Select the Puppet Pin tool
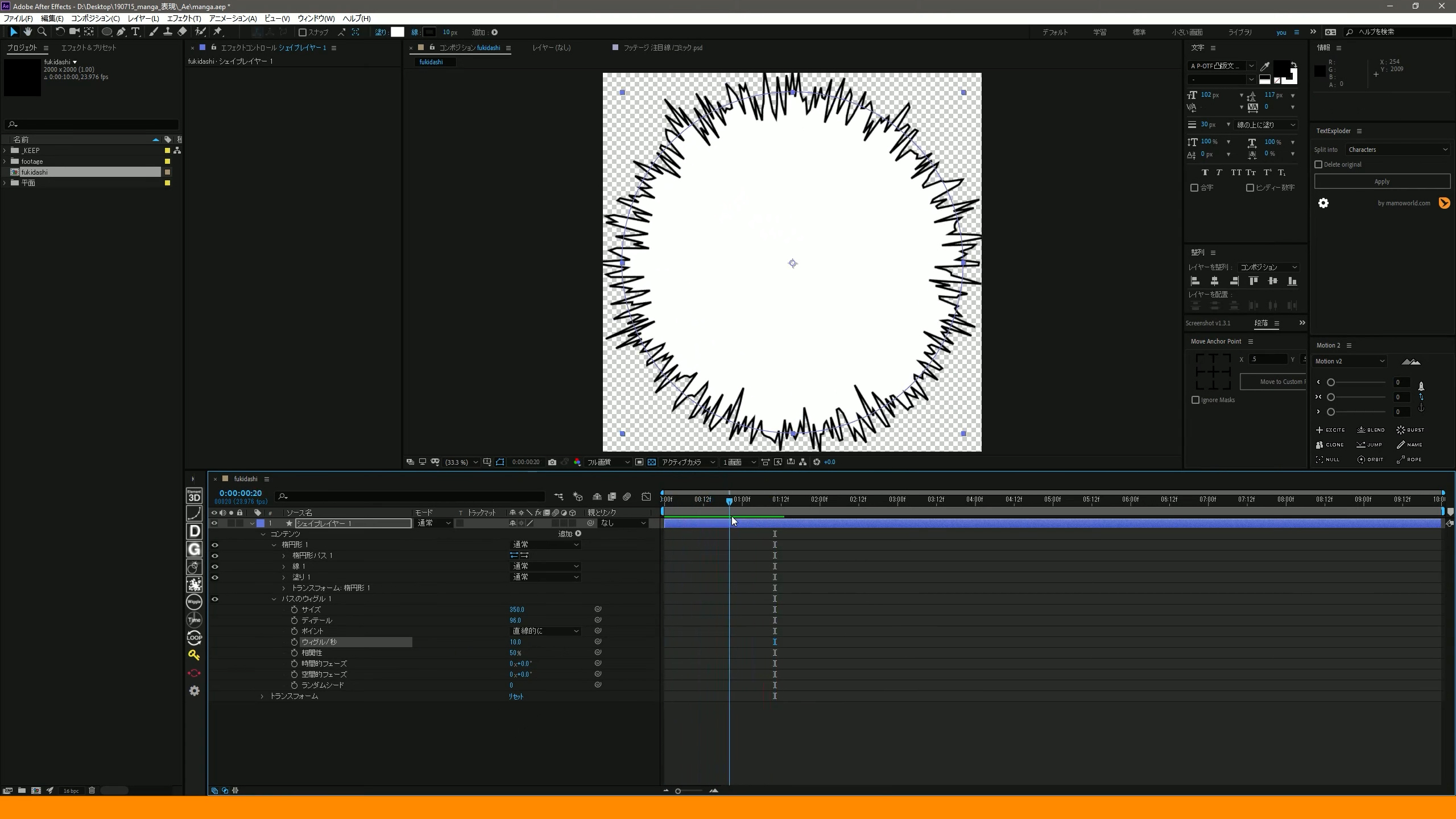 pyautogui.click(x=218, y=32)
